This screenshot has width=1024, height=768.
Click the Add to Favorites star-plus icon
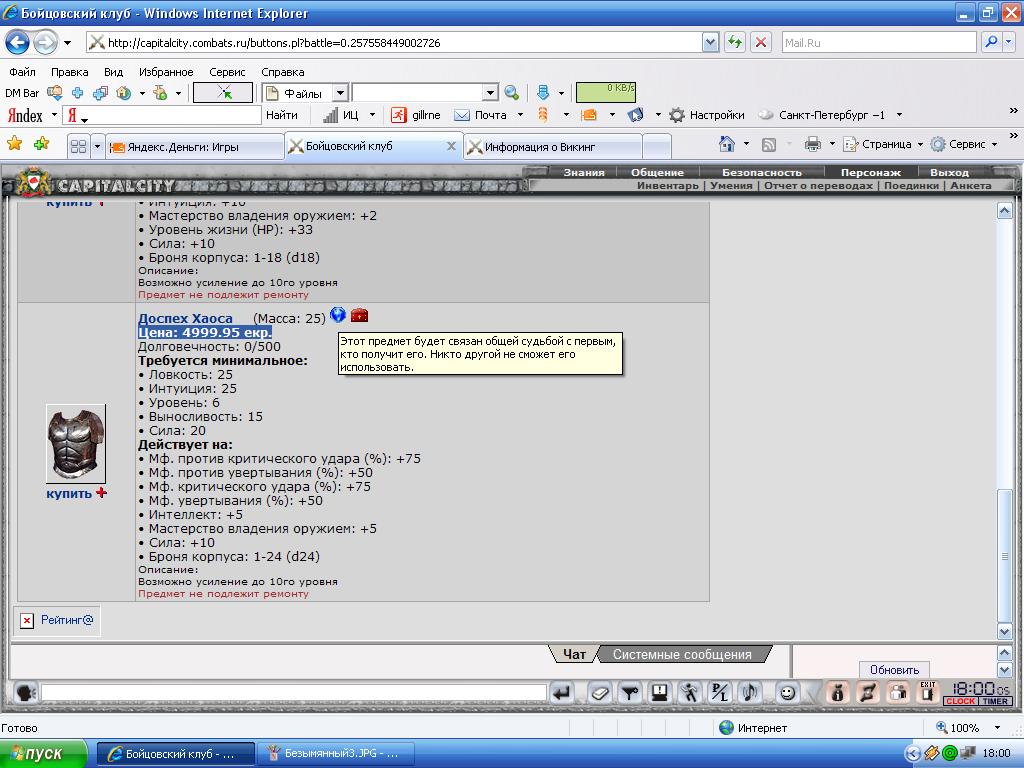pyautogui.click(x=42, y=143)
